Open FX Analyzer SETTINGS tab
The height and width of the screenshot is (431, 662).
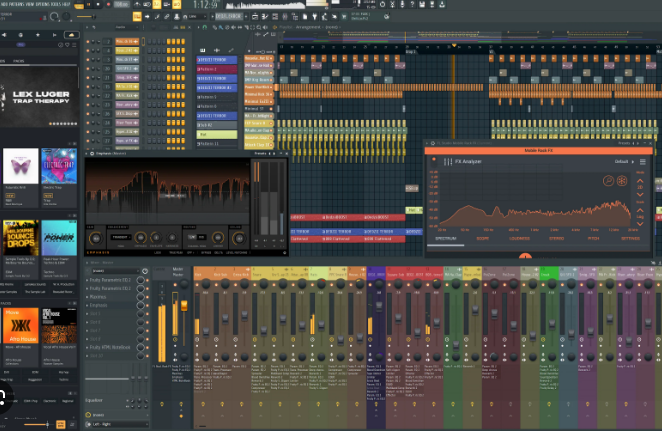tap(630, 239)
